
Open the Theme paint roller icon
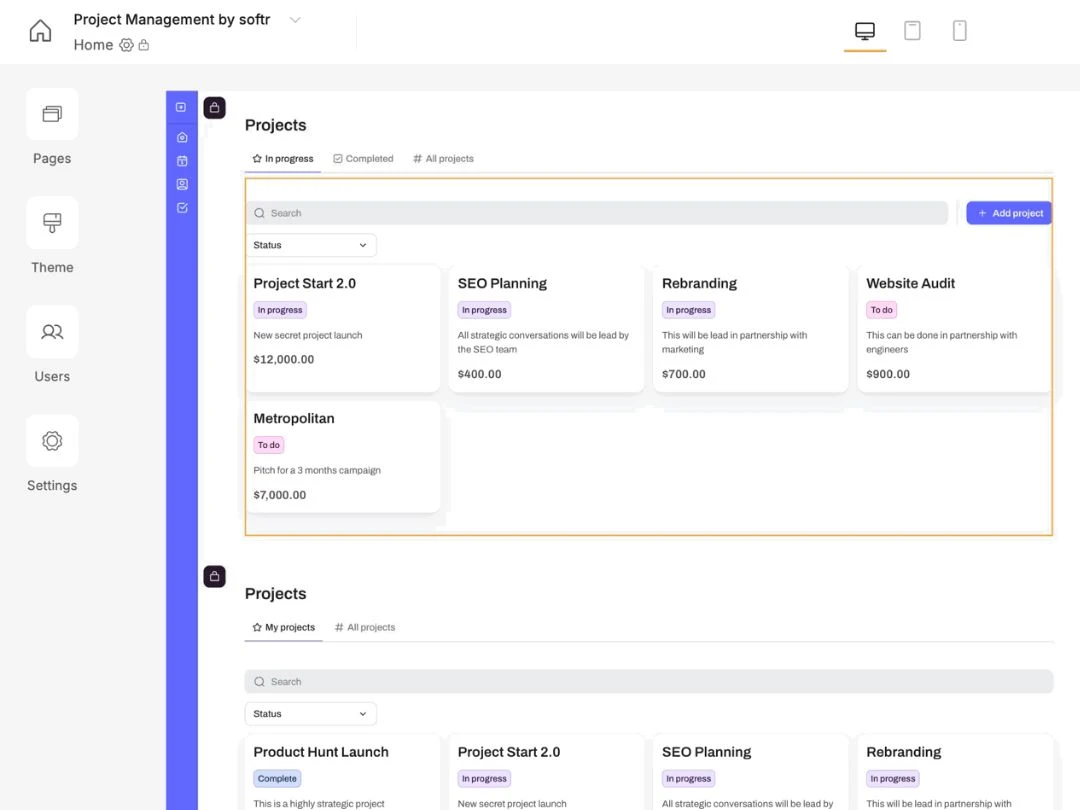[52, 222]
